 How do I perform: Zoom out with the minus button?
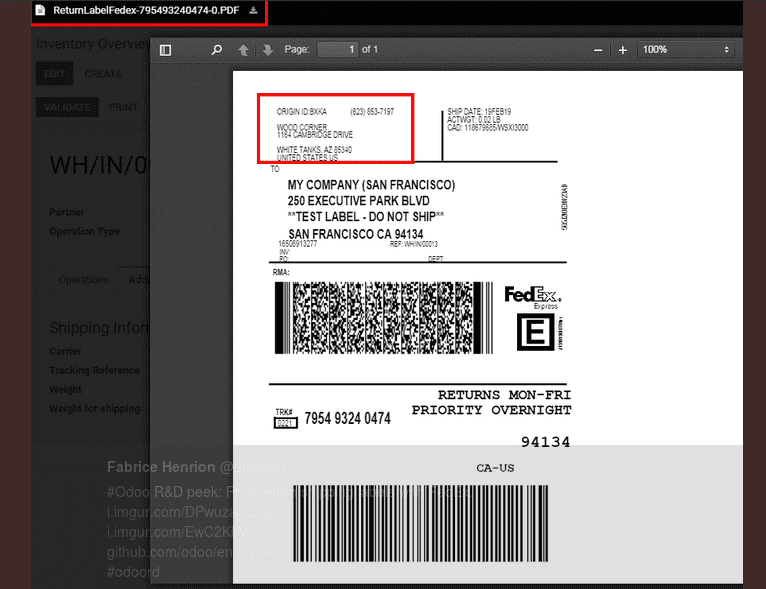598,50
